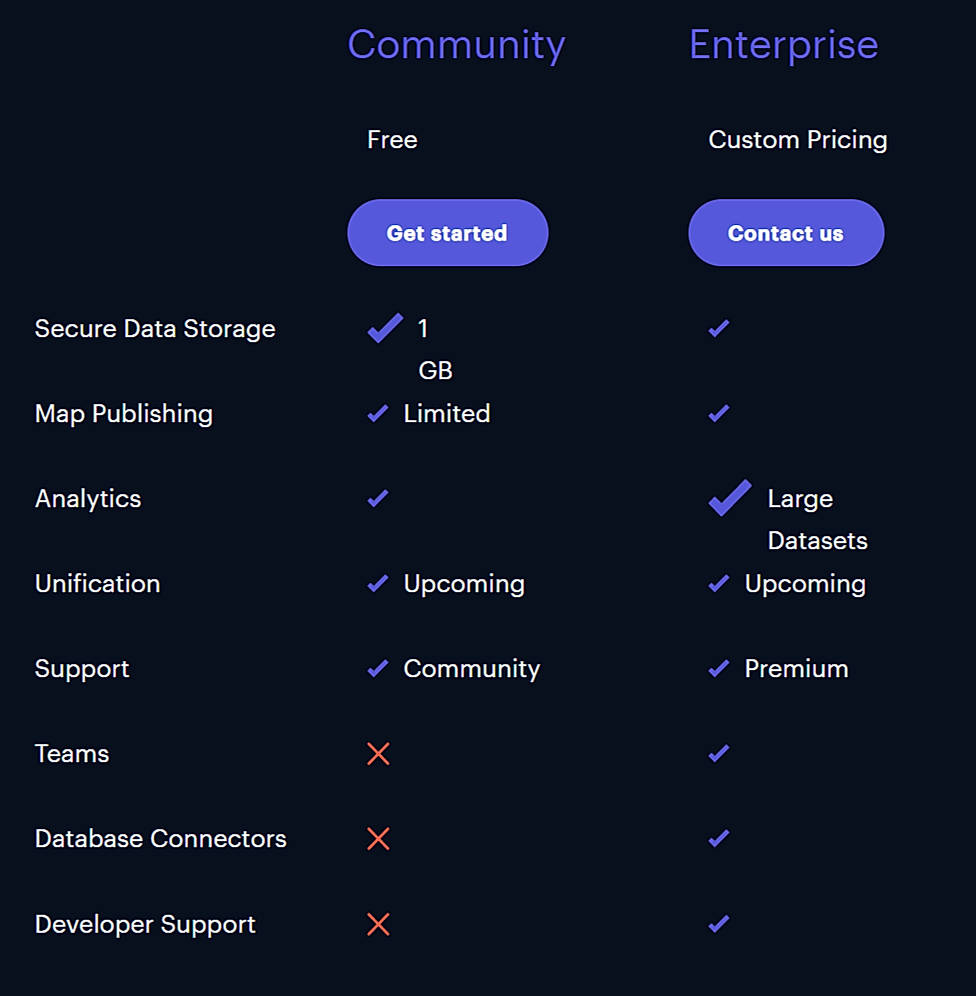
Task: Click the Enterprise Unification checkmark
Action: point(719,583)
